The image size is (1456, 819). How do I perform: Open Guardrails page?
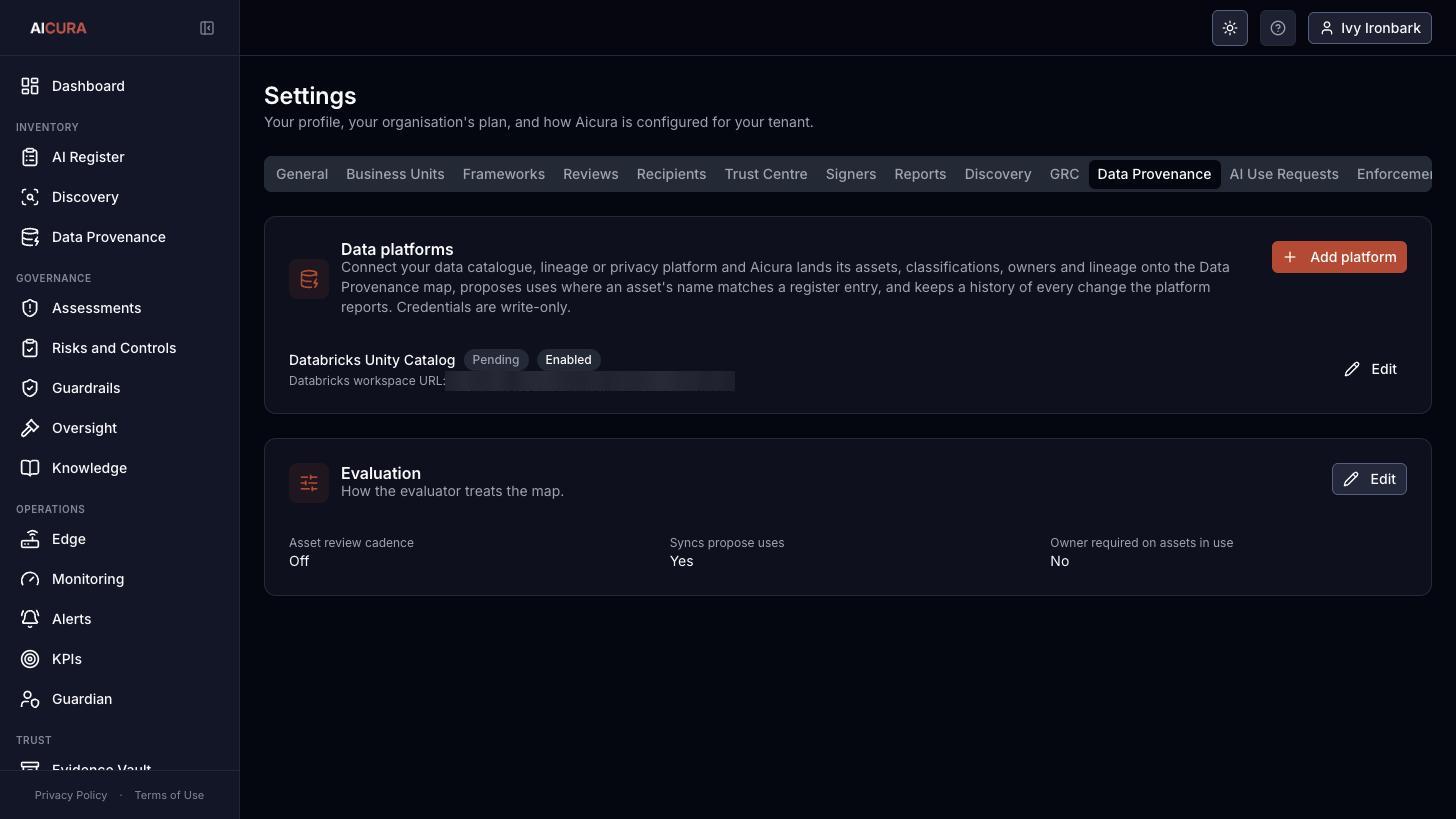click(x=120, y=388)
